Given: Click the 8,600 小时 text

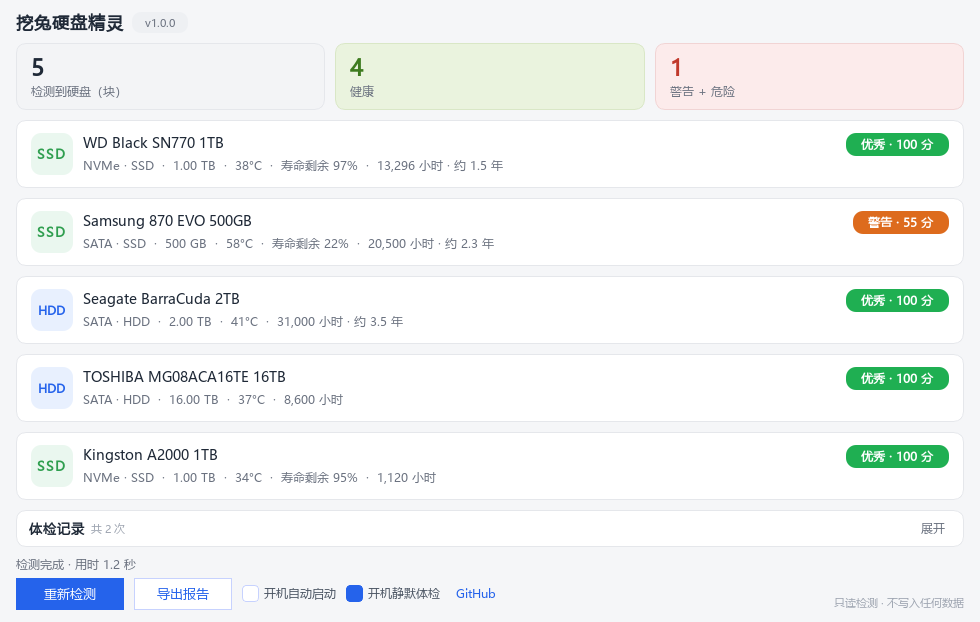Looking at the screenshot, I should [313, 400].
